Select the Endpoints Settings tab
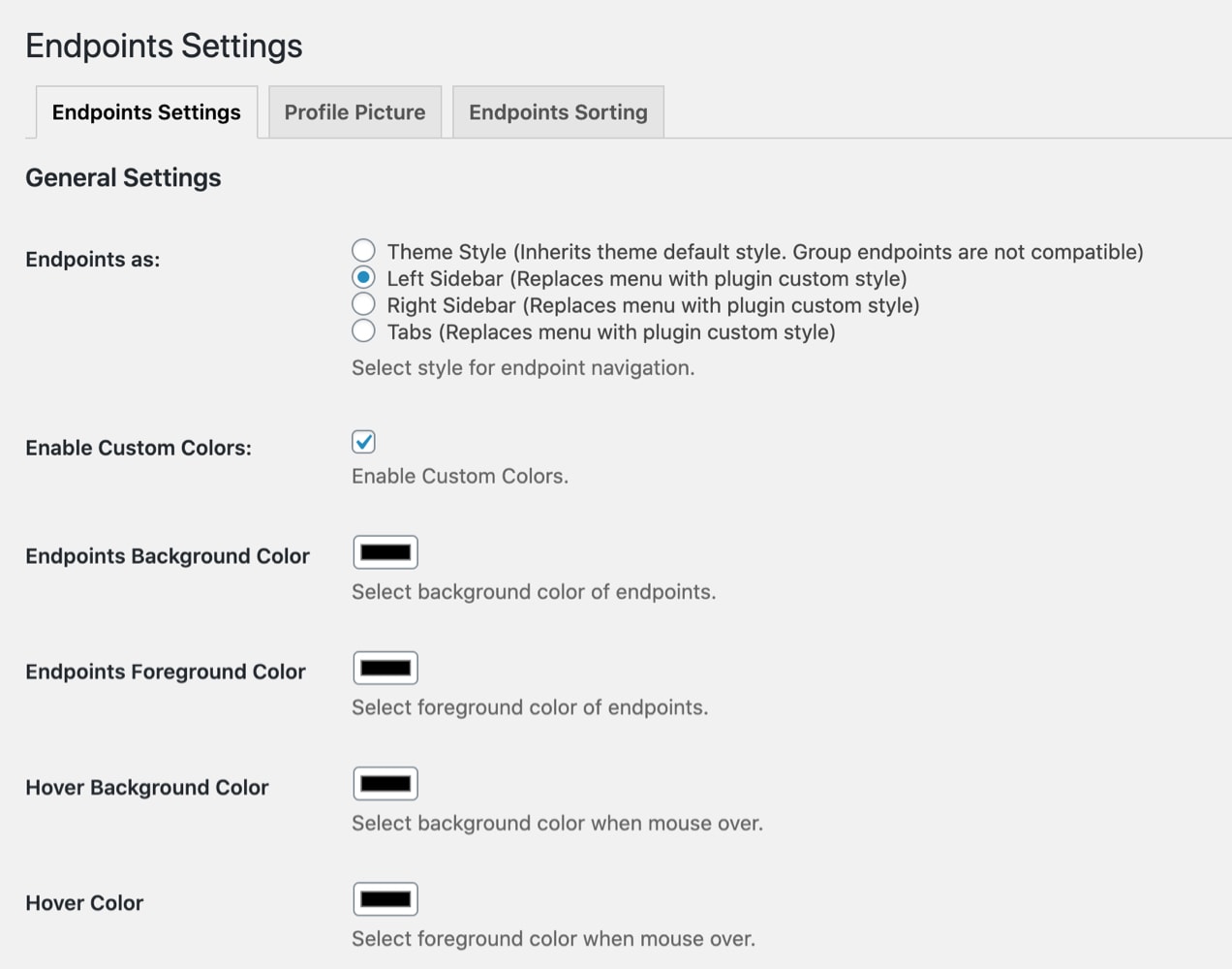Viewport: 1232px width, 969px height. coord(146,111)
